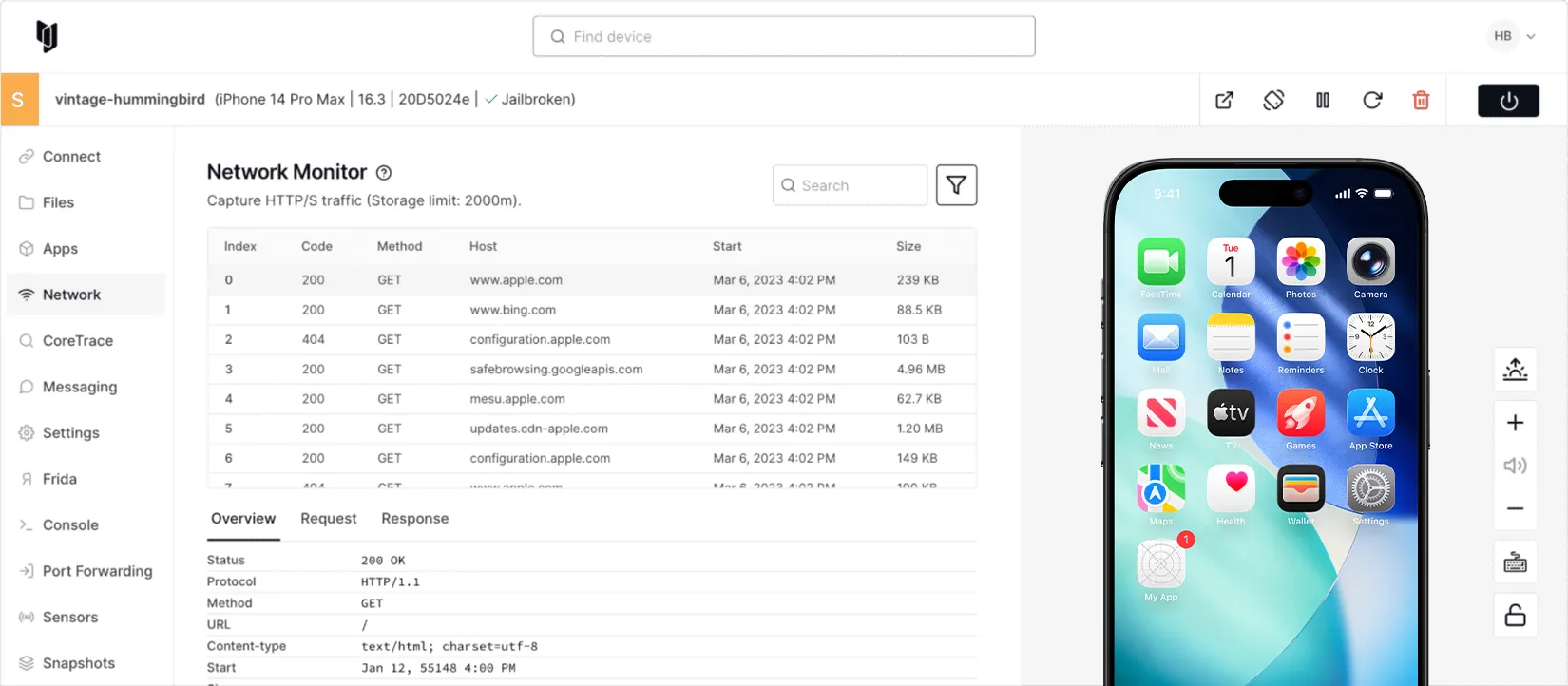The height and width of the screenshot is (686, 1568).
Task: Switch to the Response tab
Action: (x=414, y=519)
